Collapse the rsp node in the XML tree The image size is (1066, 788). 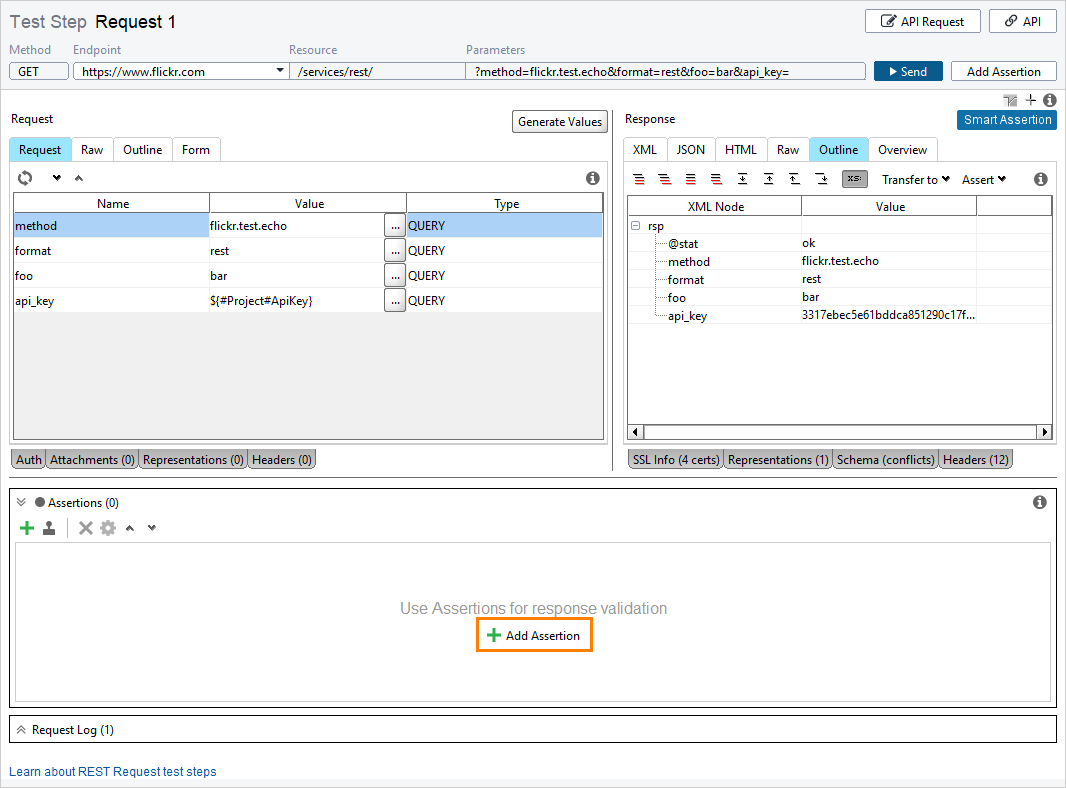(636, 226)
